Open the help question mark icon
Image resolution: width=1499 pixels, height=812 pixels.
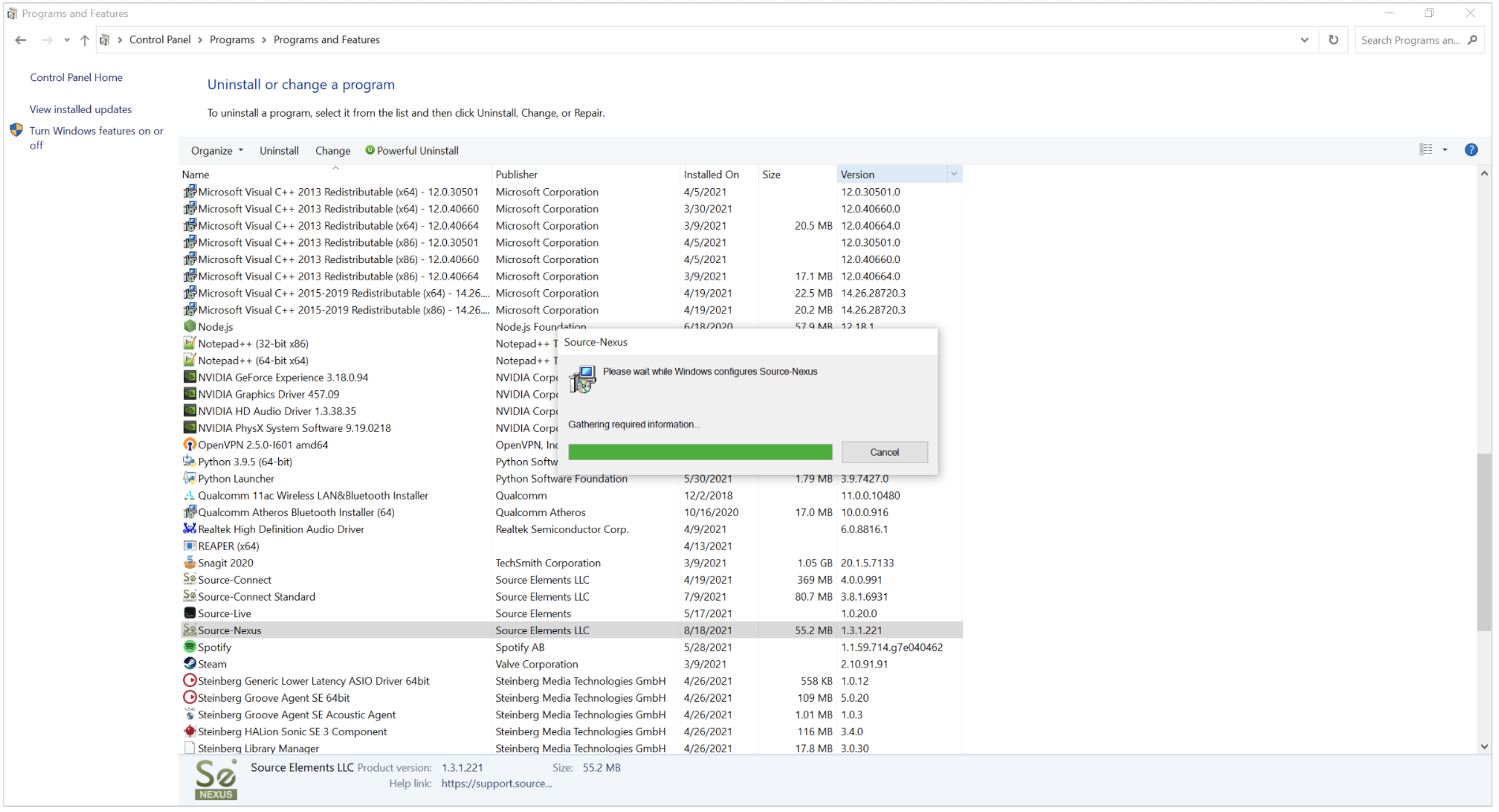pos(1471,150)
